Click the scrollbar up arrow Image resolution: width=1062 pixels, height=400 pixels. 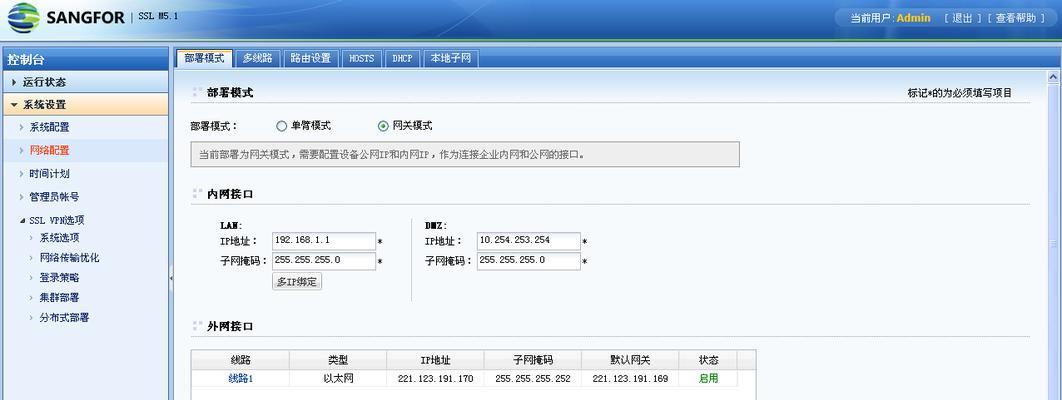tap(1053, 76)
